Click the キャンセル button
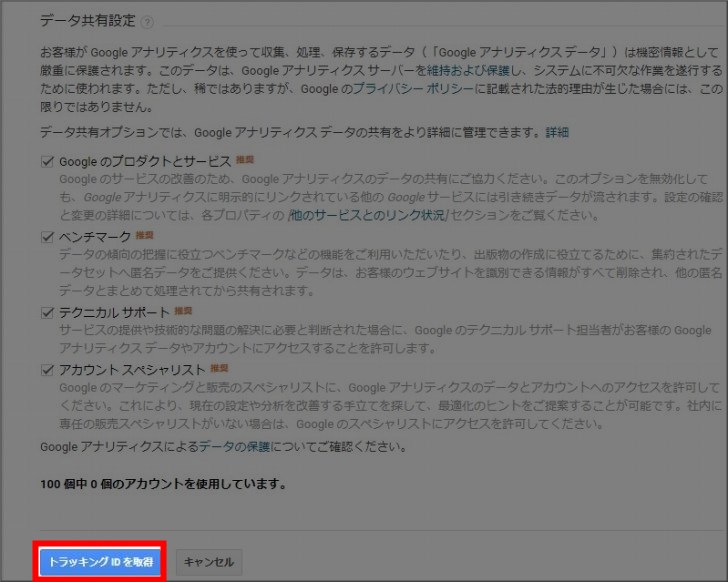 (210, 562)
